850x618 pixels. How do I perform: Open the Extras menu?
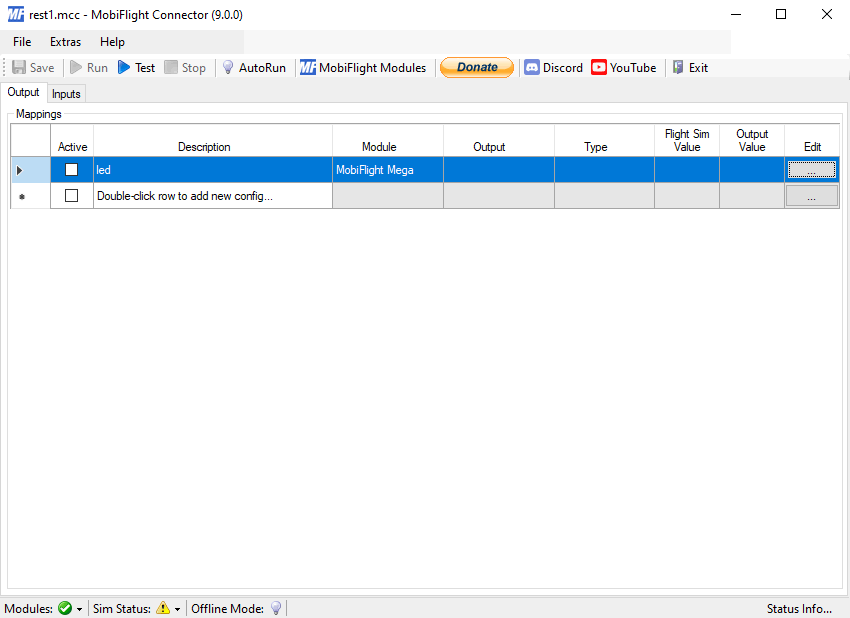(x=65, y=42)
